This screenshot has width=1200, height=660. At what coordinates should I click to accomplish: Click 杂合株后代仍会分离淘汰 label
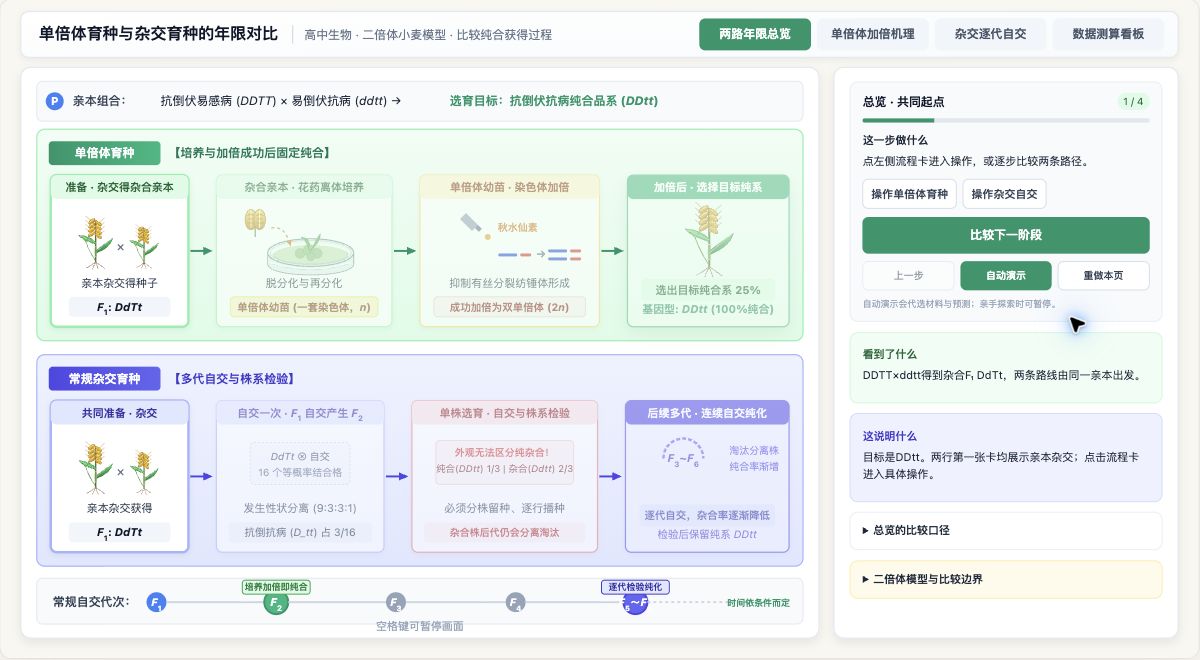[504, 532]
